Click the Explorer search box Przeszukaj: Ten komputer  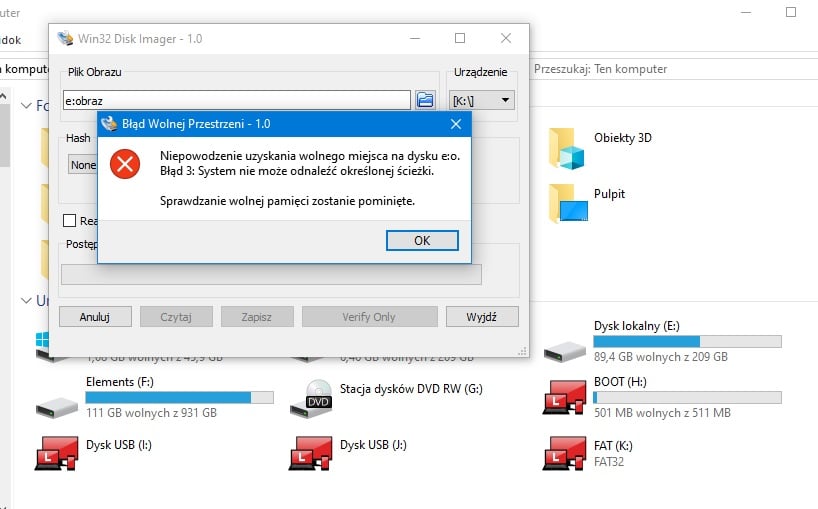673,69
